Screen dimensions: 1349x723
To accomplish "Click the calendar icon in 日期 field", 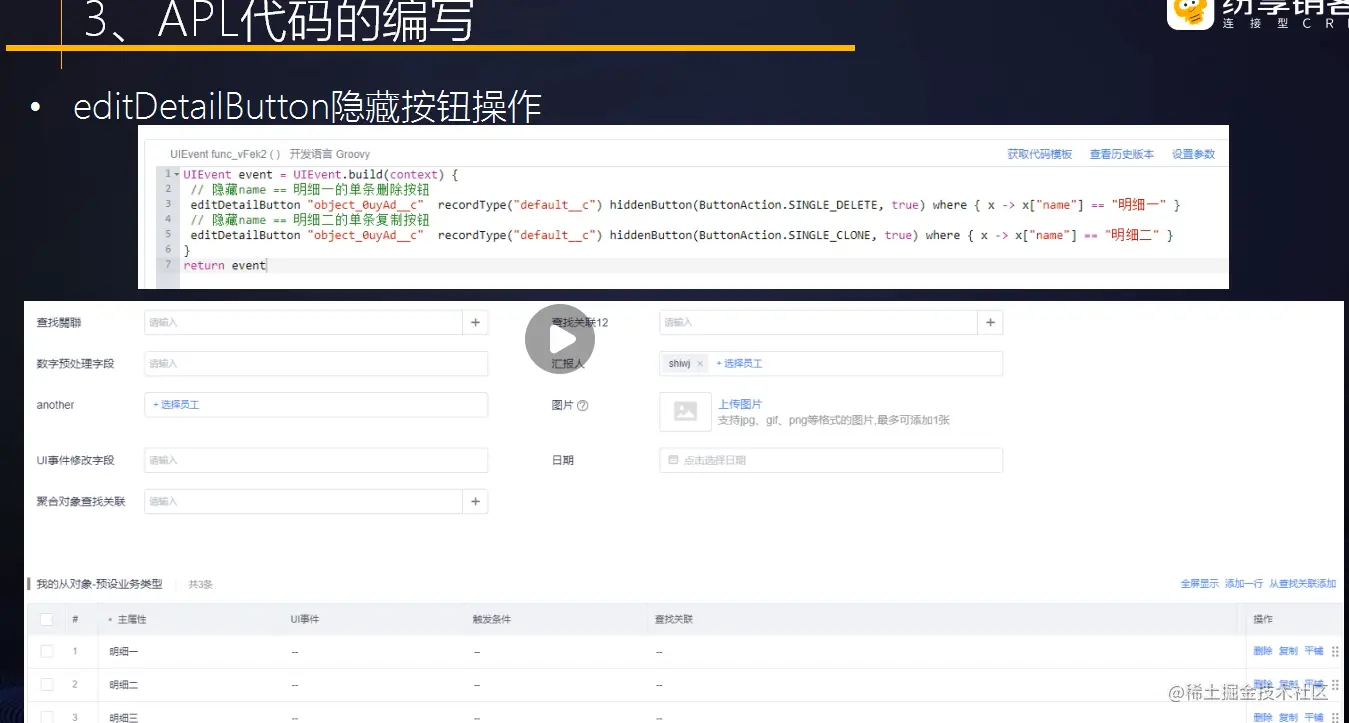I will point(674,460).
